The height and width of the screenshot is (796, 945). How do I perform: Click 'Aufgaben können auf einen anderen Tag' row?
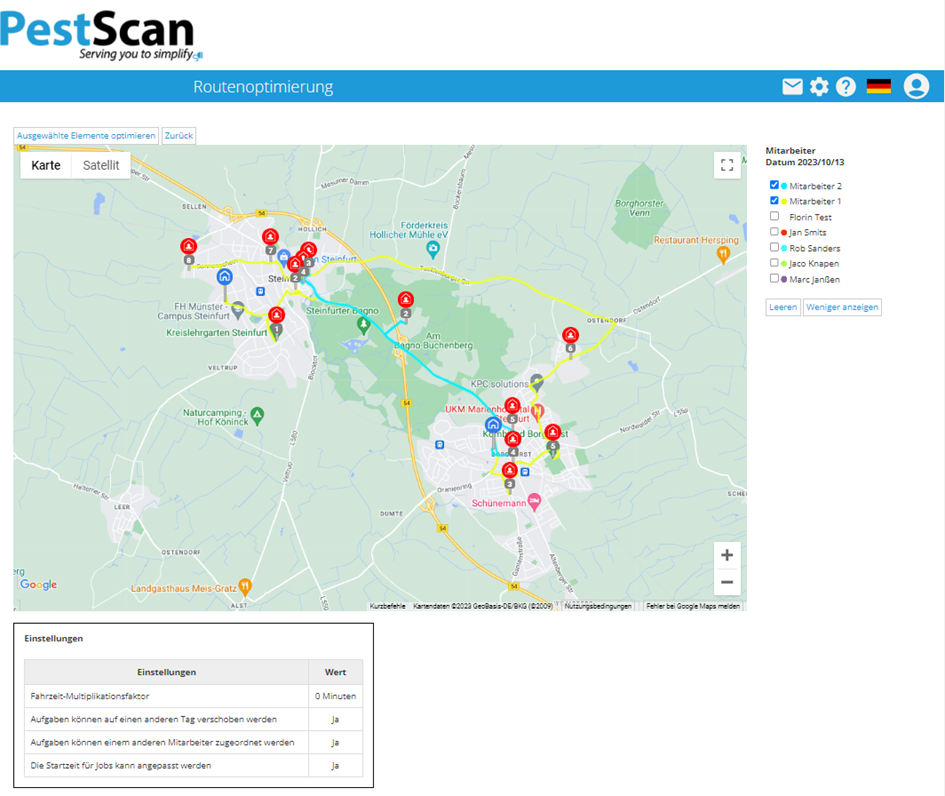pos(193,719)
